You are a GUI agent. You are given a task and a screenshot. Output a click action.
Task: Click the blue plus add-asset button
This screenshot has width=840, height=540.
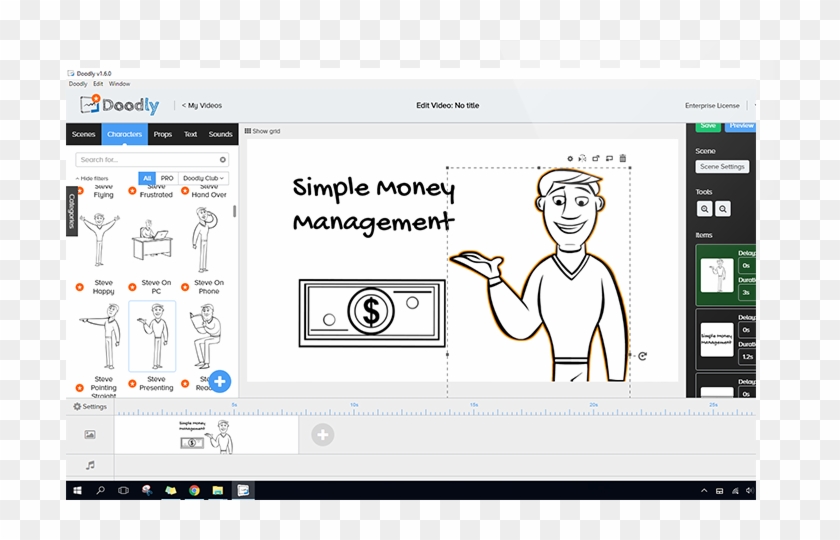[220, 381]
